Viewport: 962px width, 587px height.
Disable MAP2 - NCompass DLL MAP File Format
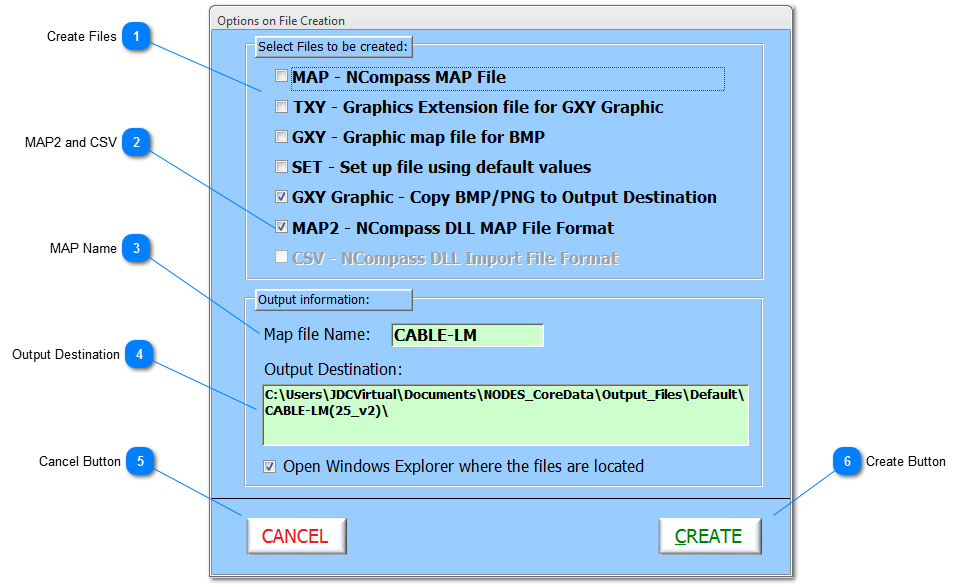[282, 227]
